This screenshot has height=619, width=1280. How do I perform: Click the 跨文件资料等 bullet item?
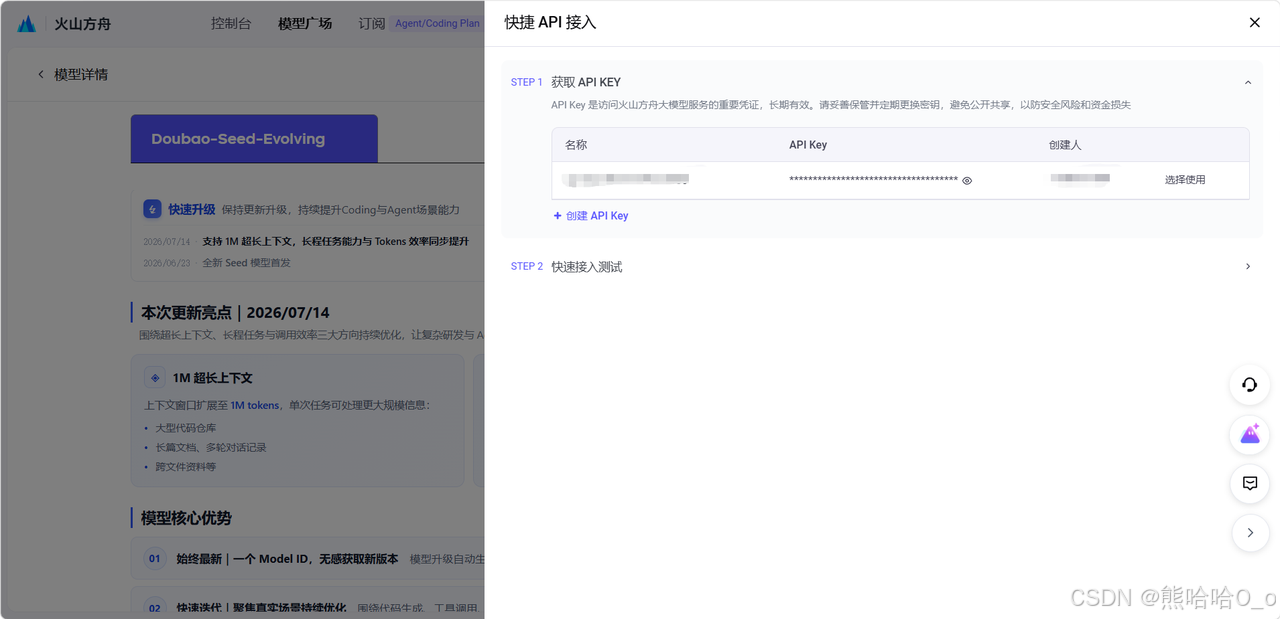click(185, 467)
